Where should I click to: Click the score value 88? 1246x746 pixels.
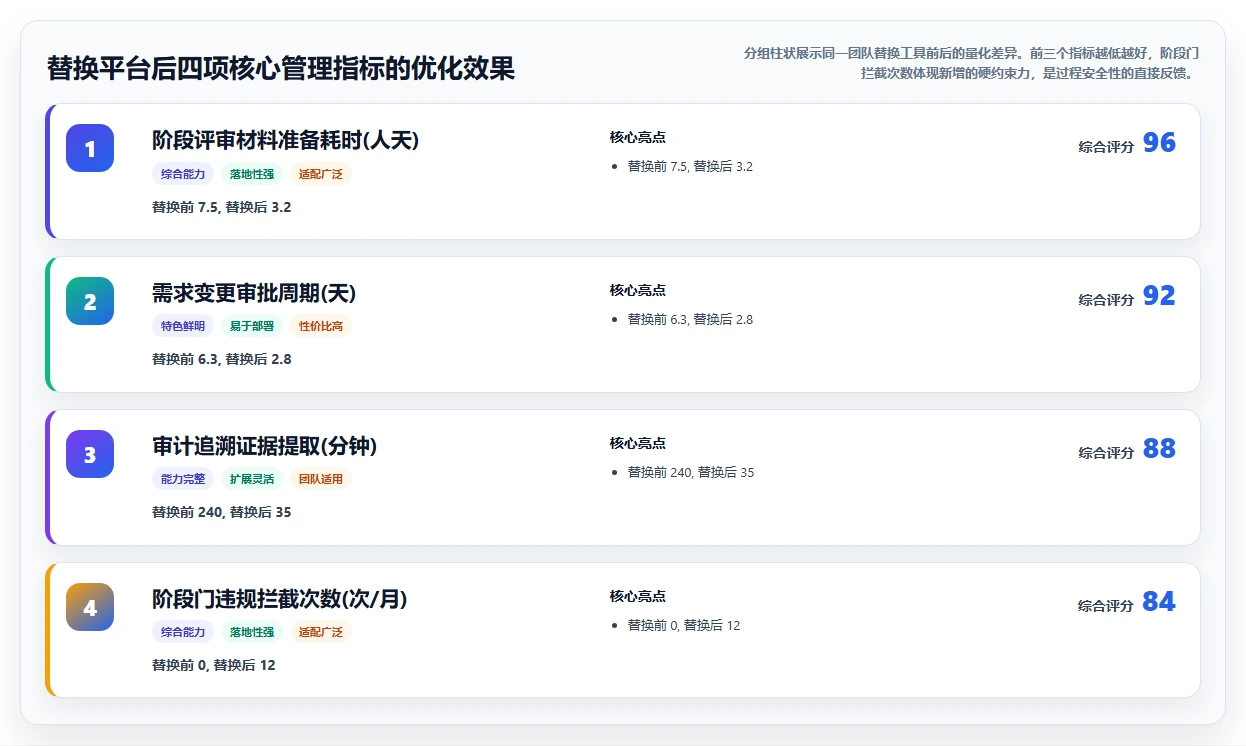(x=1159, y=449)
